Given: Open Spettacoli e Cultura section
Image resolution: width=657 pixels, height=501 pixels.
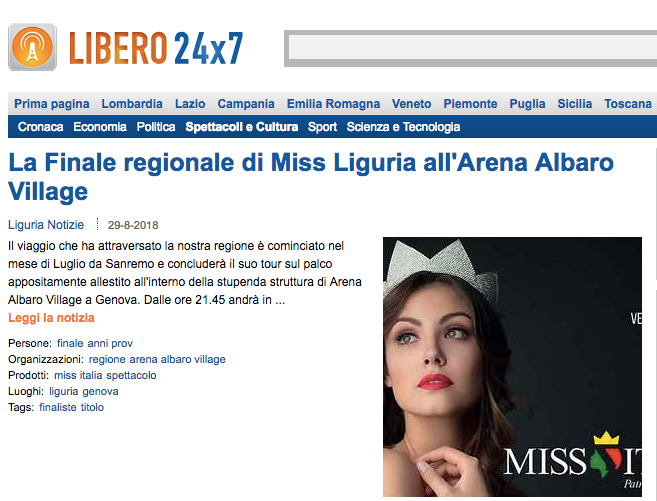Looking at the screenshot, I should click(242, 127).
